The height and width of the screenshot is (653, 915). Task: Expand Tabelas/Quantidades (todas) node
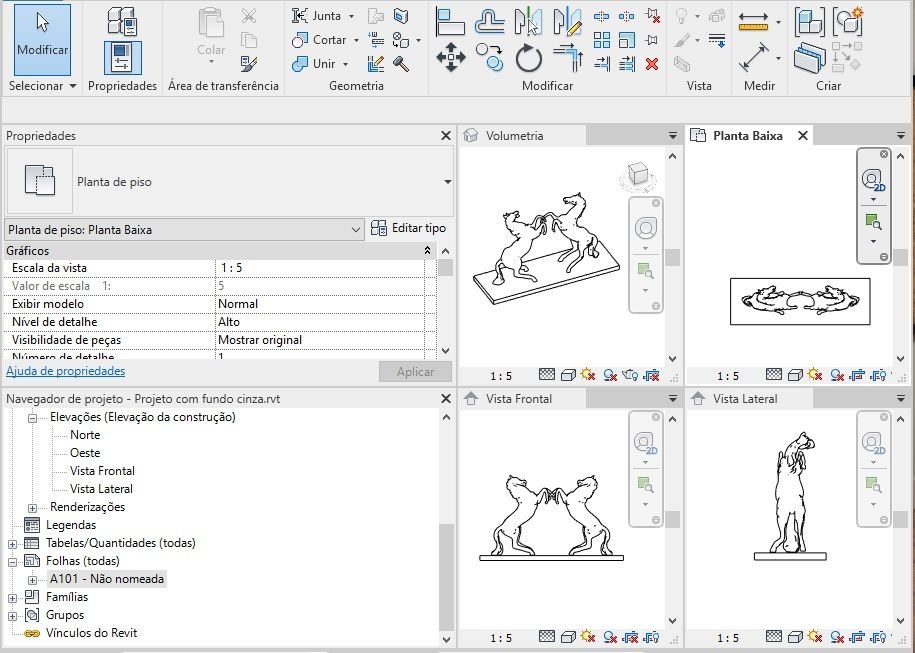click(x=12, y=544)
